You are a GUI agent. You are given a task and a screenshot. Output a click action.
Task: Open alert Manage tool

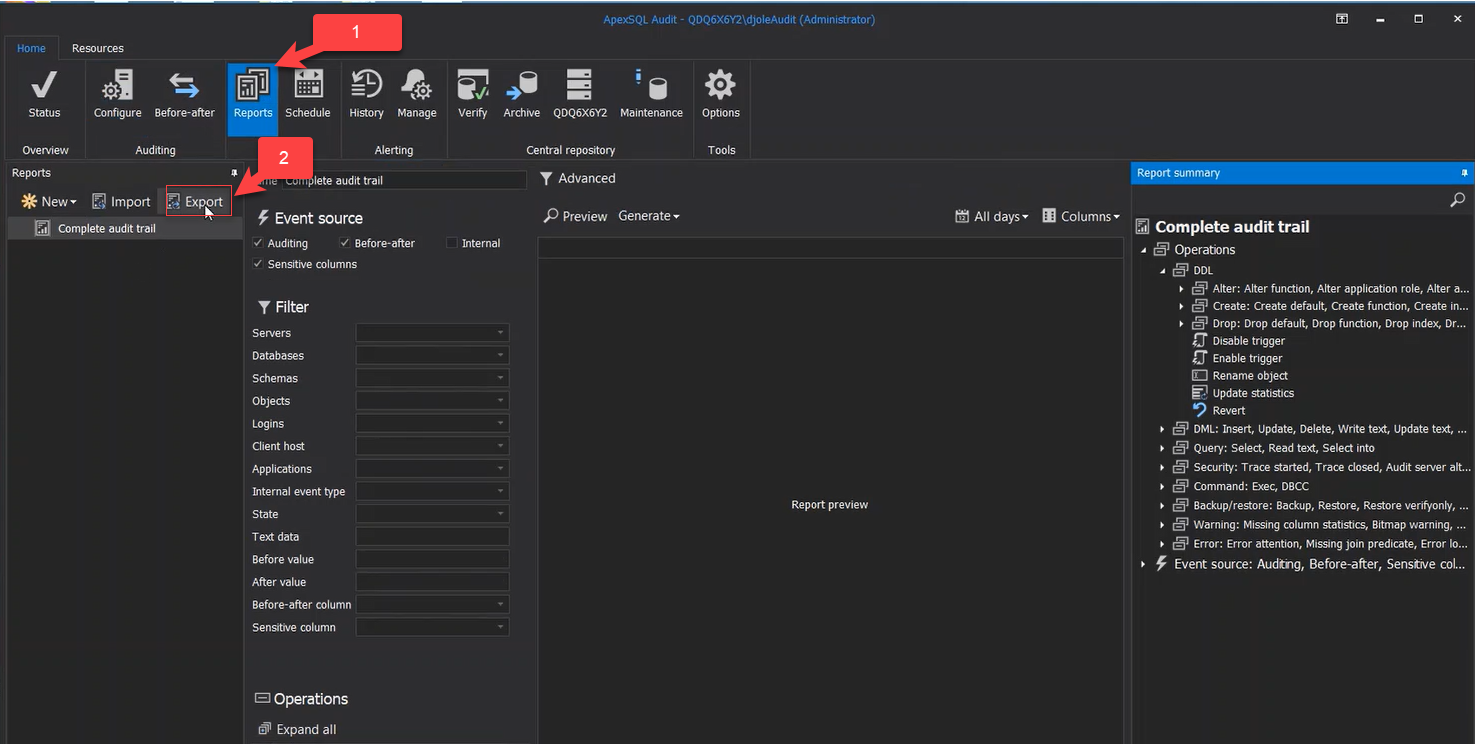click(417, 95)
